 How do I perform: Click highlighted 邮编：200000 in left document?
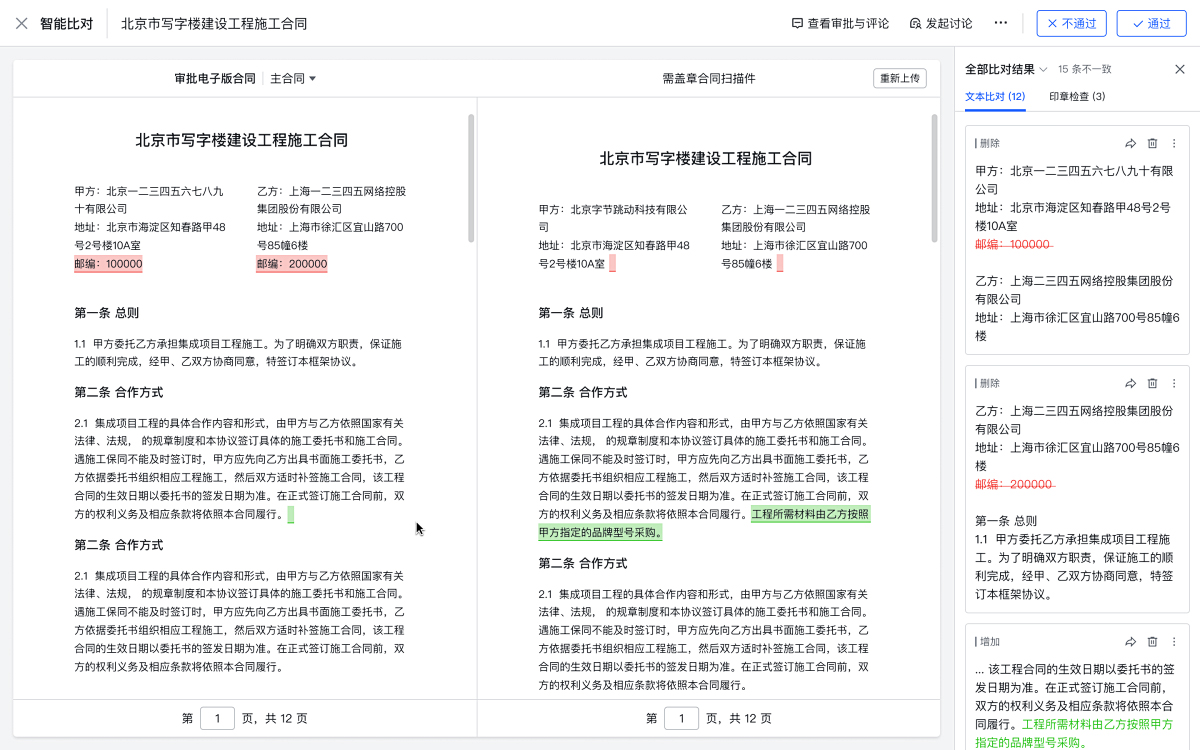coord(292,264)
